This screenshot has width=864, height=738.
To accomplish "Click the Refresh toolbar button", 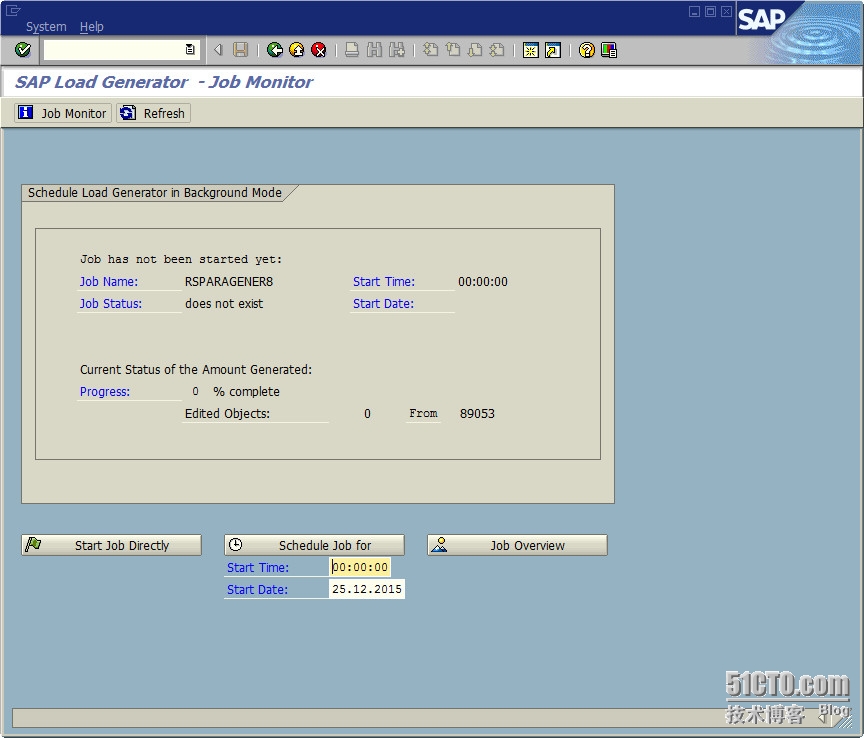I will [153, 113].
